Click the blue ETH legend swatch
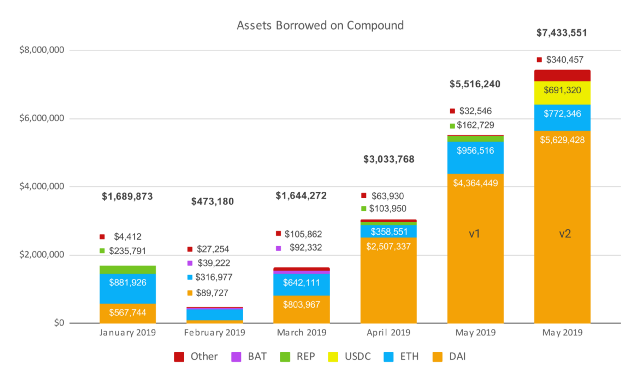 pyautogui.click(x=389, y=357)
